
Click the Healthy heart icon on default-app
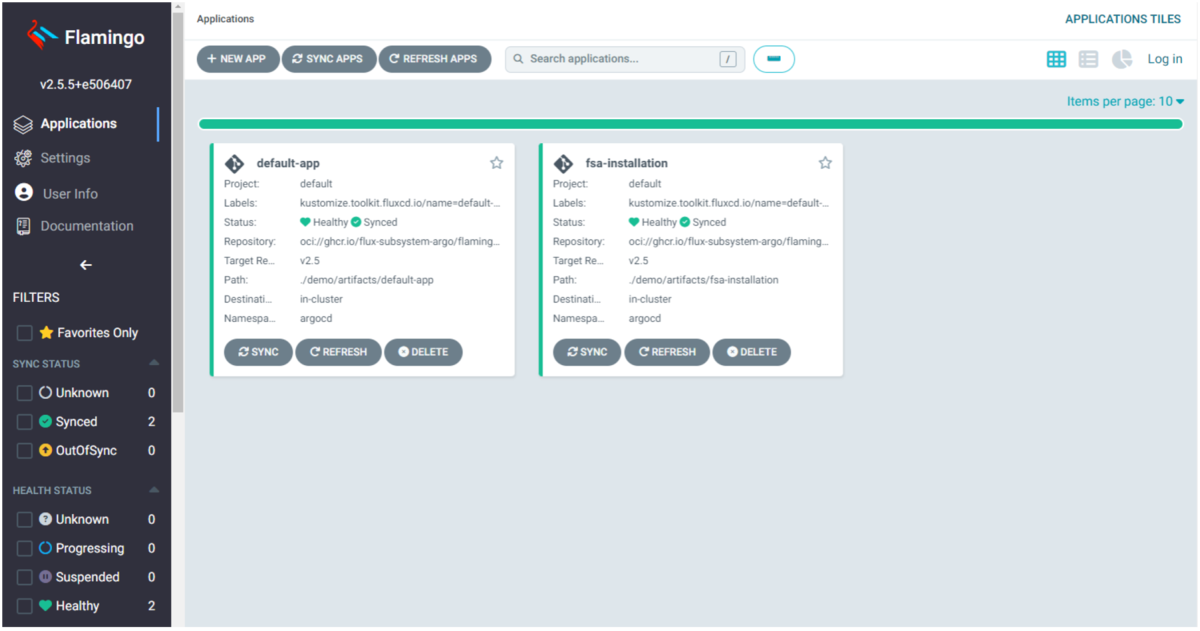point(305,222)
